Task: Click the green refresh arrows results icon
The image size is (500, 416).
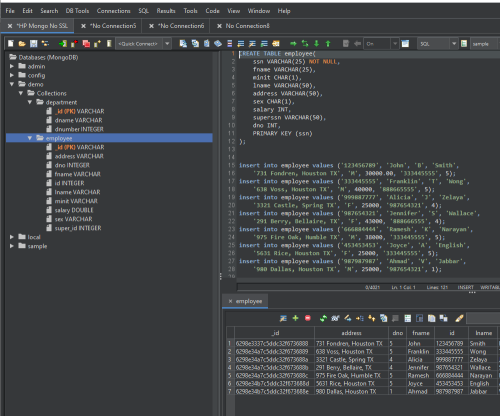Action: click(x=323, y=318)
